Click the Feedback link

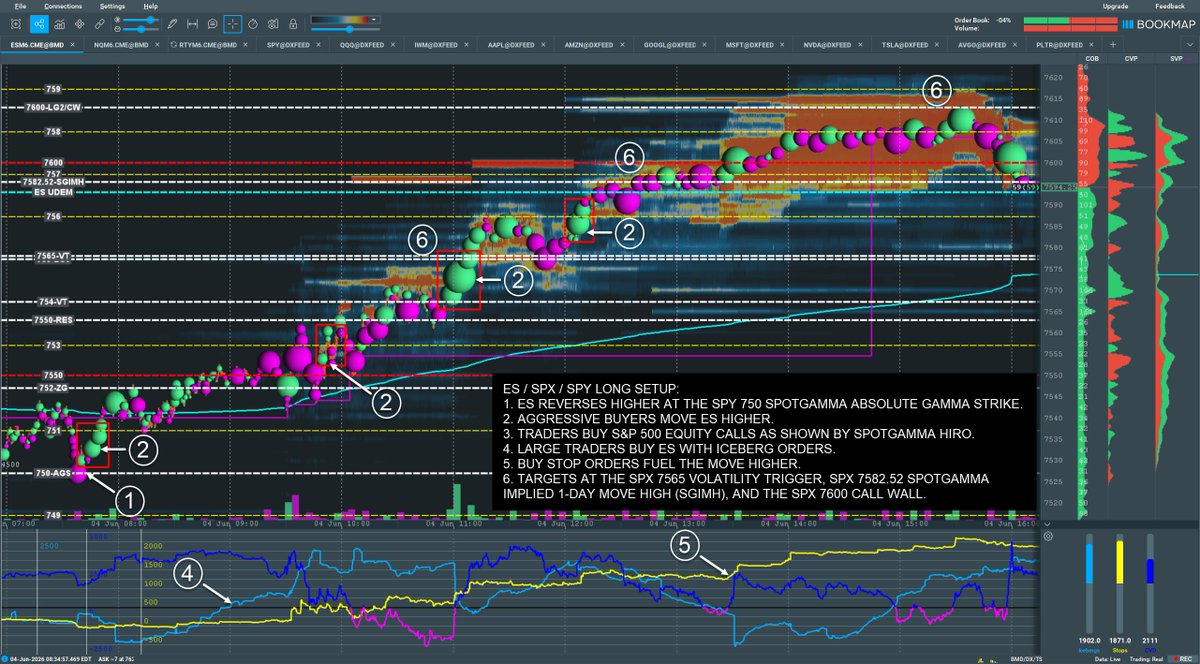click(x=1169, y=6)
